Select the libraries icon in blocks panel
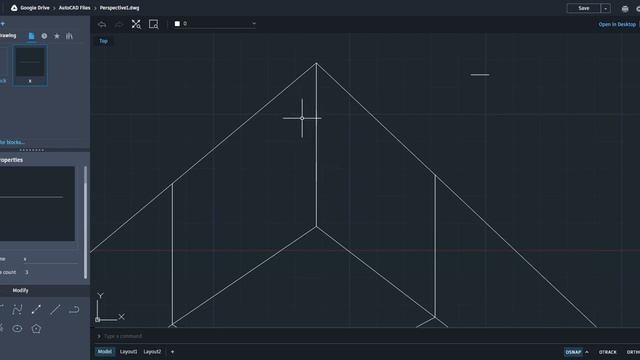 click(x=69, y=36)
